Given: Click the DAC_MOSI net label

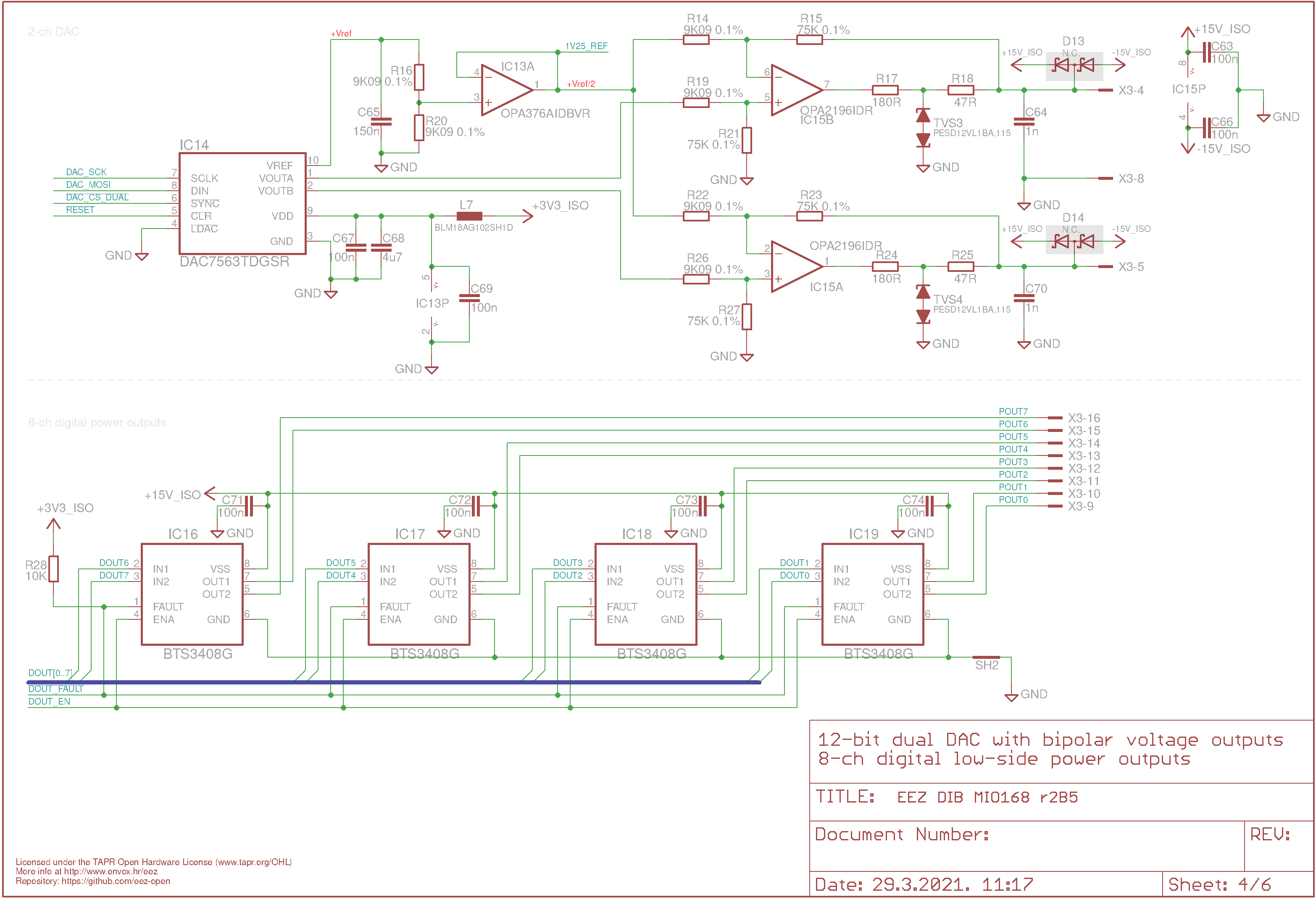Looking at the screenshot, I should (x=88, y=184).
